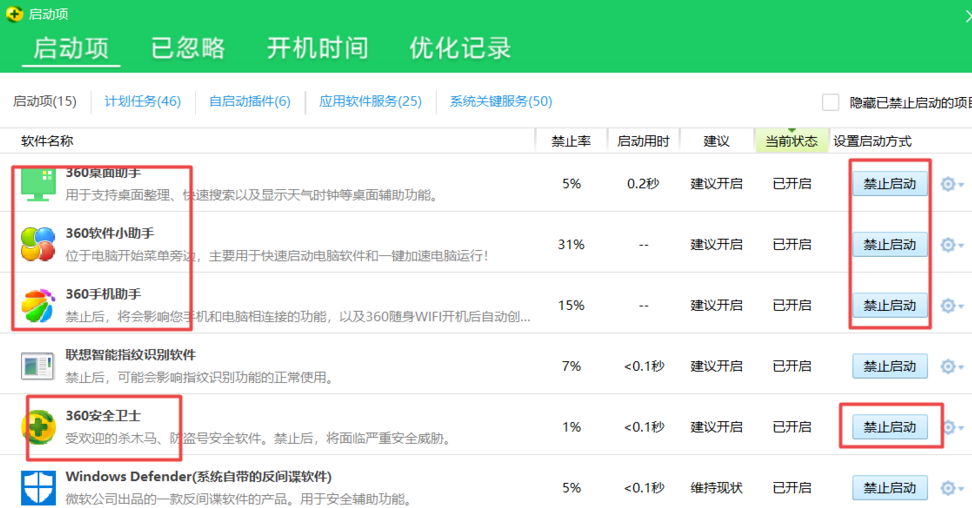The width and height of the screenshot is (972, 508).
Task: Sort by the 建议 column header
Action: pos(717,141)
